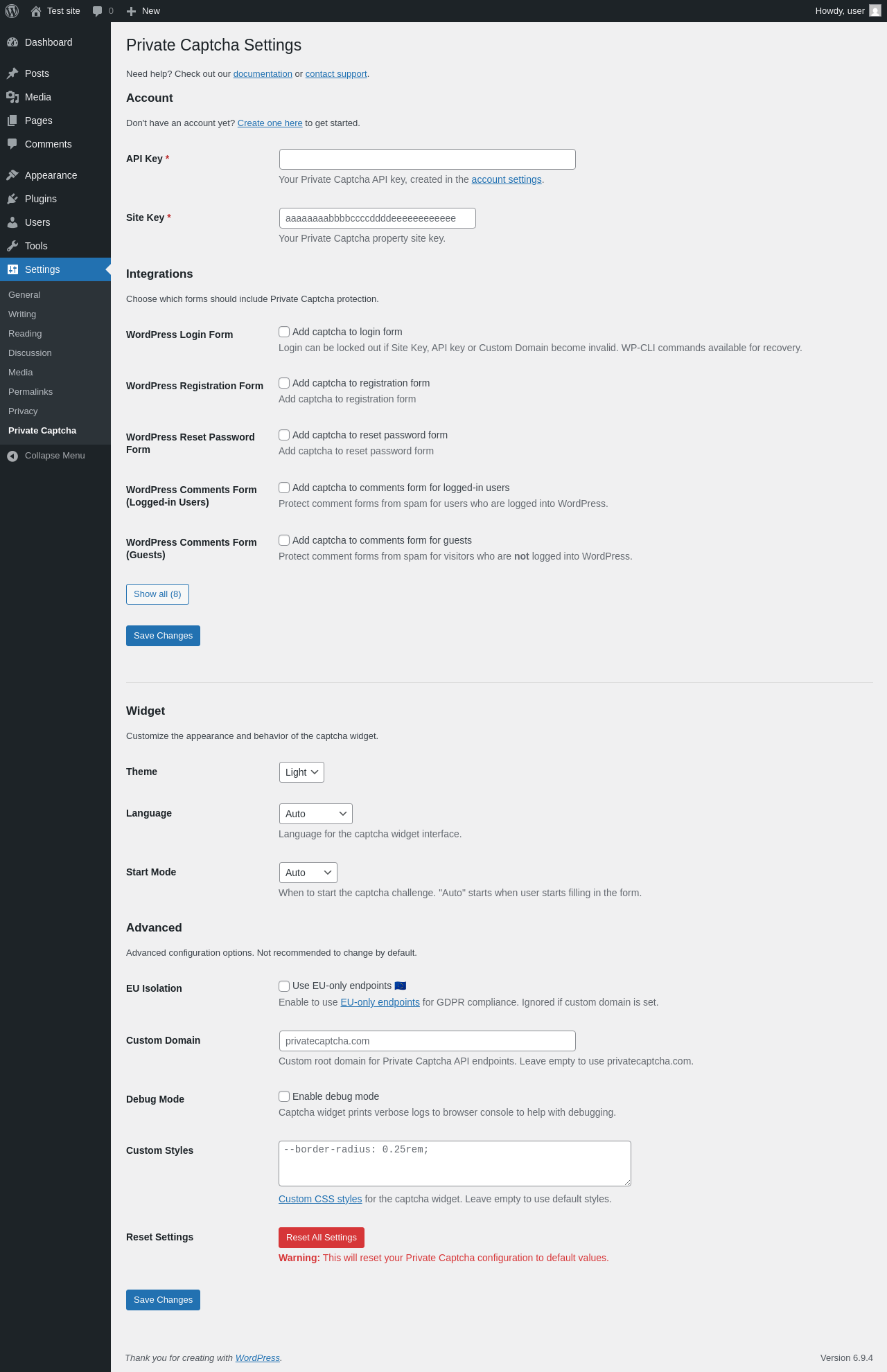The width and height of the screenshot is (887, 1372).
Task: Click Reset All Settings button
Action: (322, 1238)
